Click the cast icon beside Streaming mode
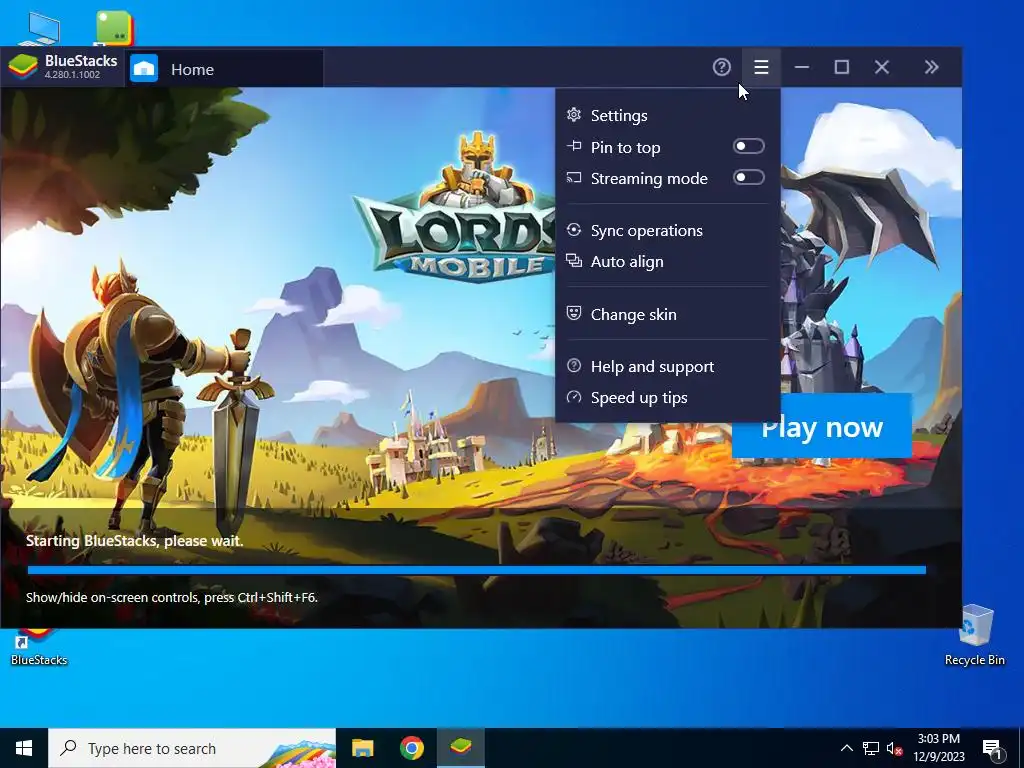1024x768 pixels. (573, 178)
